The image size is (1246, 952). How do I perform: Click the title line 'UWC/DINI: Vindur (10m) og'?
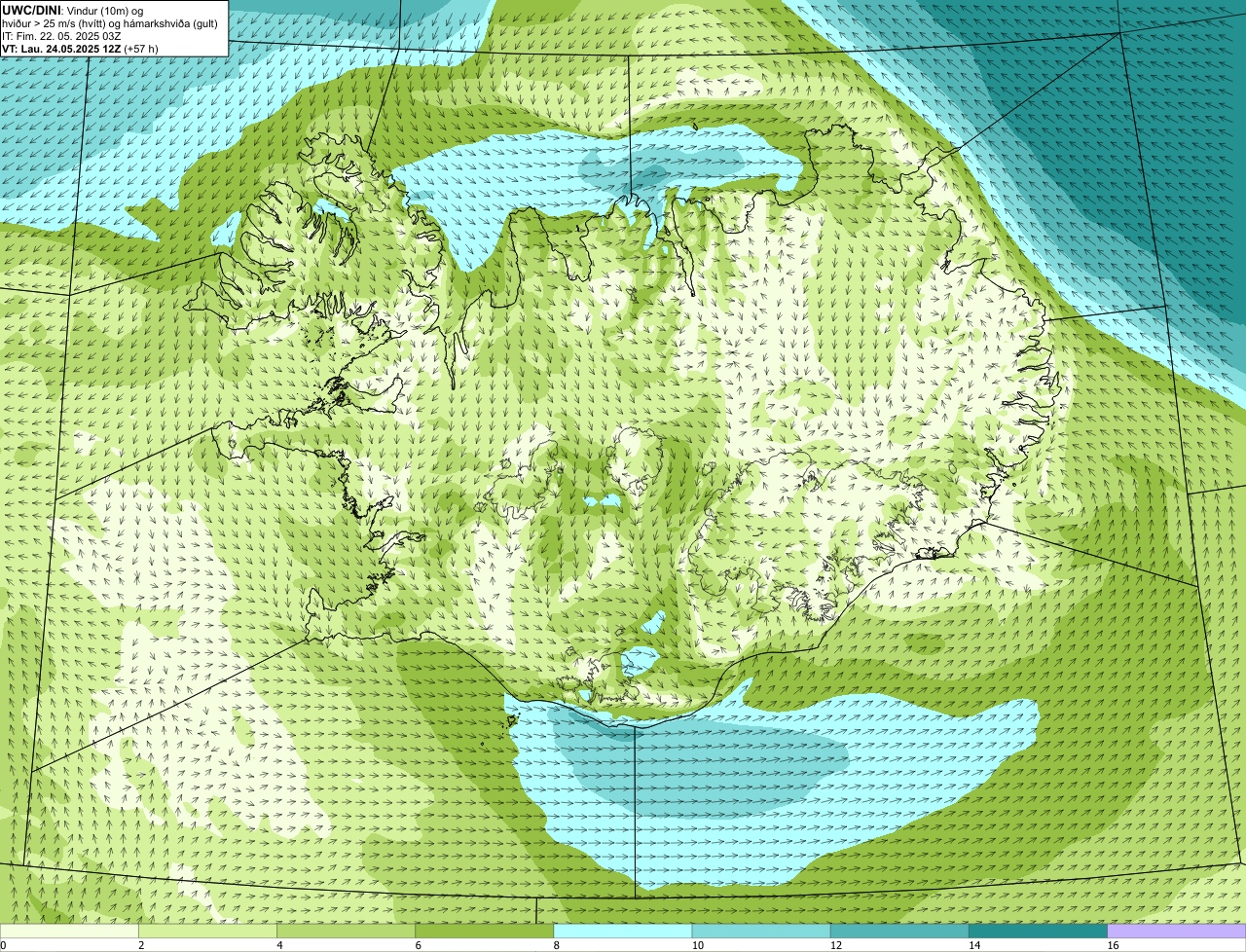click(73, 10)
